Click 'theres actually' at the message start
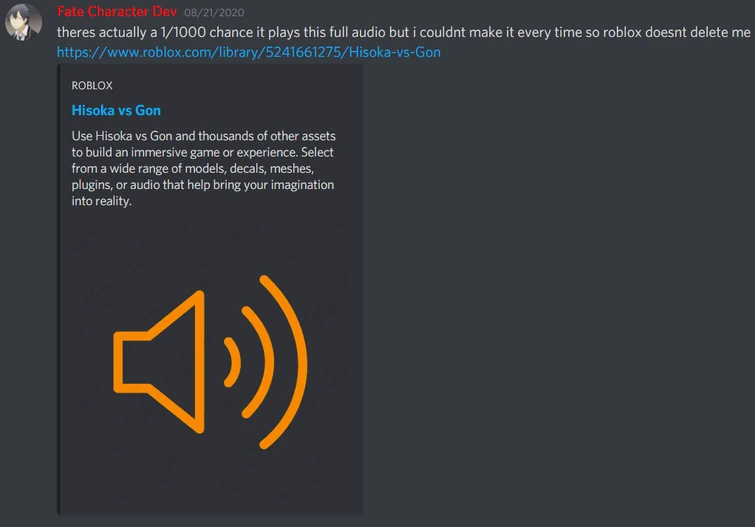The height and width of the screenshot is (527, 755). pyautogui.click(x=102, y=32)
